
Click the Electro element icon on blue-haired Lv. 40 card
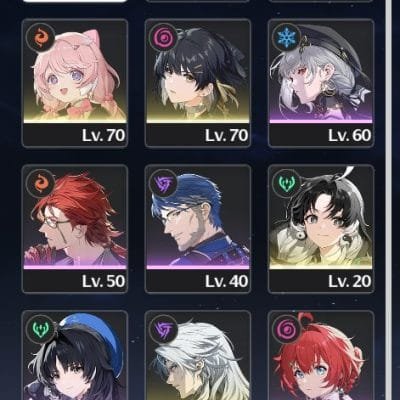164,183
